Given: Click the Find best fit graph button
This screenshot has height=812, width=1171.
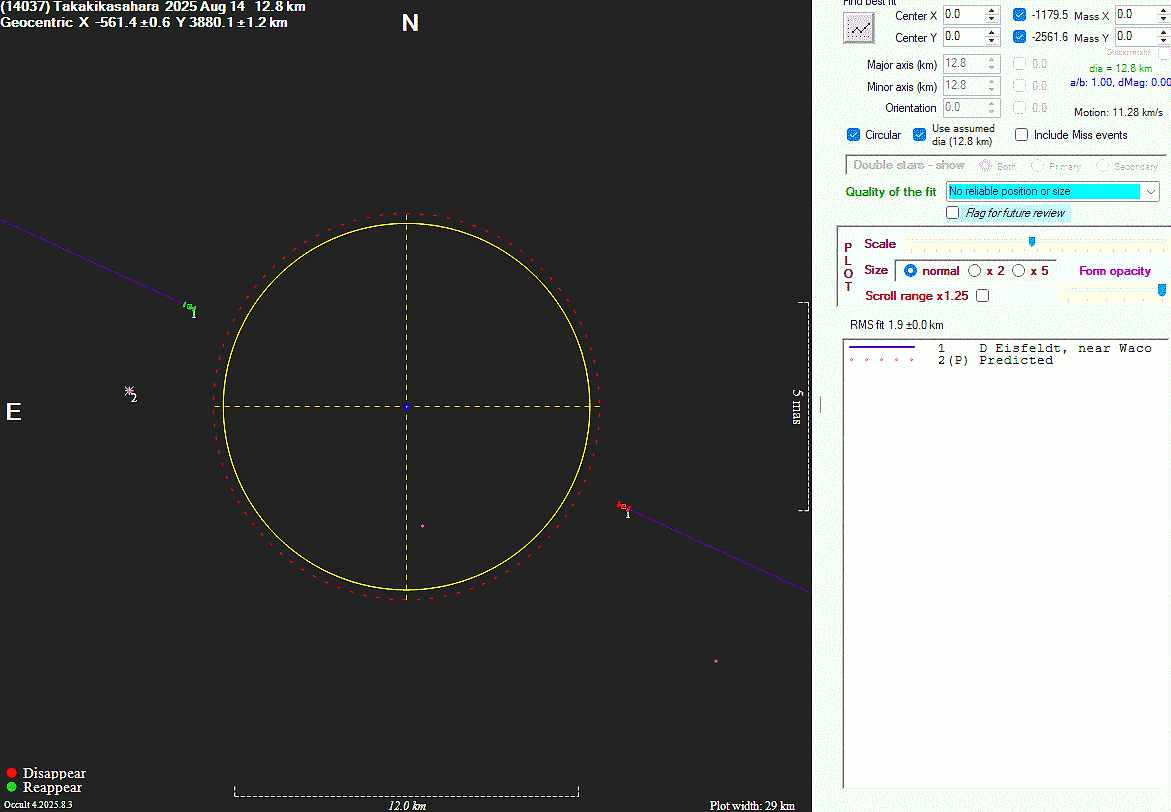Looking at the screenshot, I should click(858, 28).
